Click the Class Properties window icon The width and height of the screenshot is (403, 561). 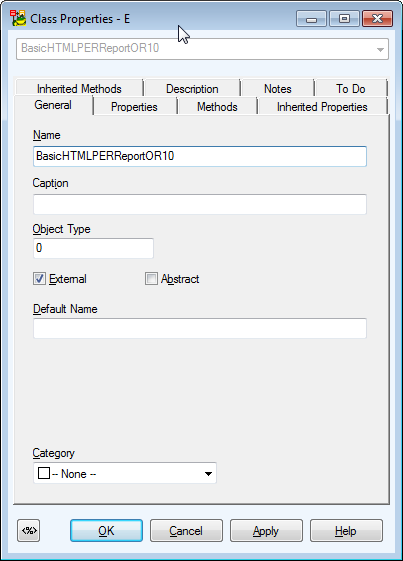(x=19, y=18)
